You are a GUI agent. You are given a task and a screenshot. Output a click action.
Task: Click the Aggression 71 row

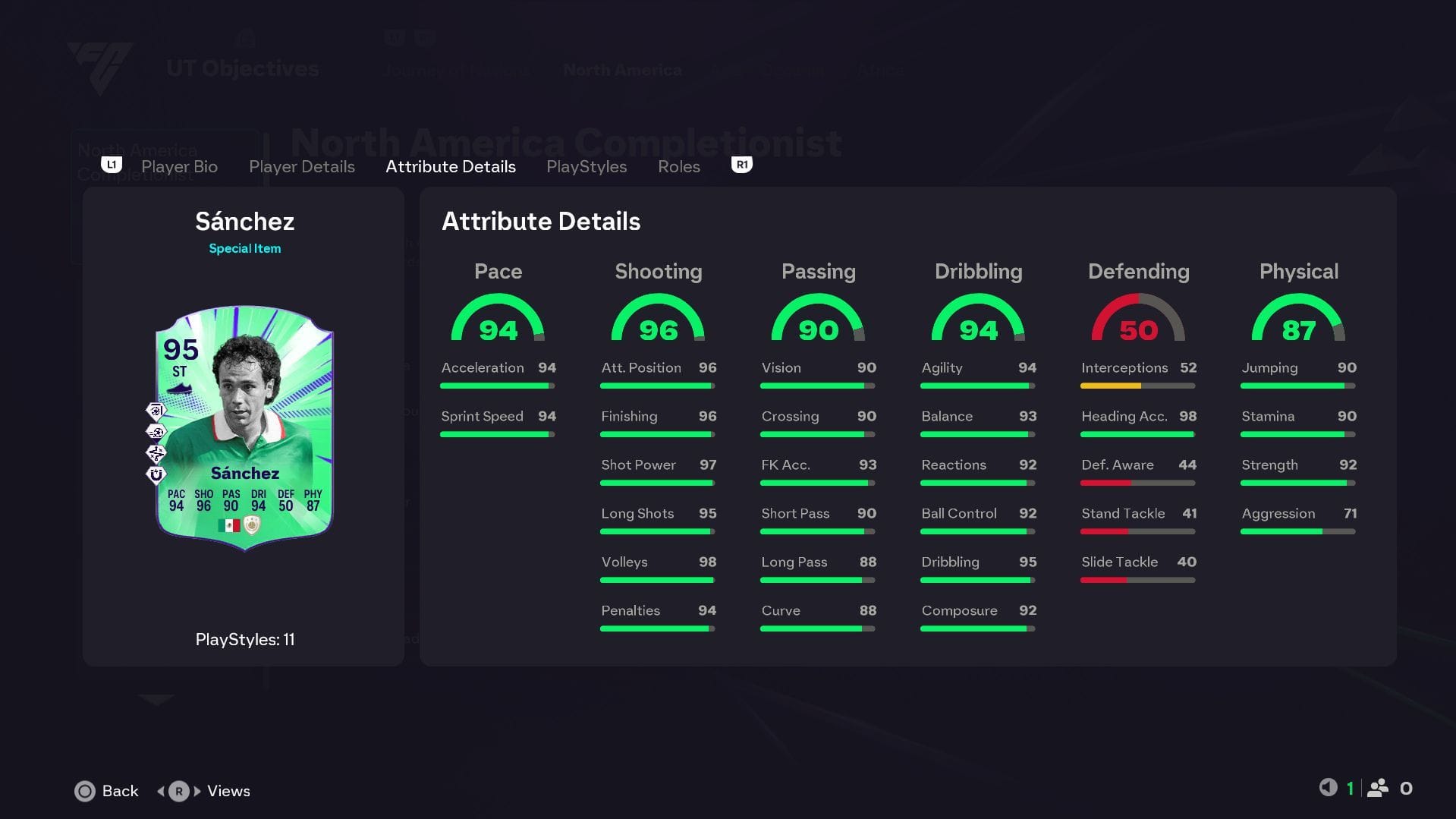pyautogui.click(x=1298, y=520)
